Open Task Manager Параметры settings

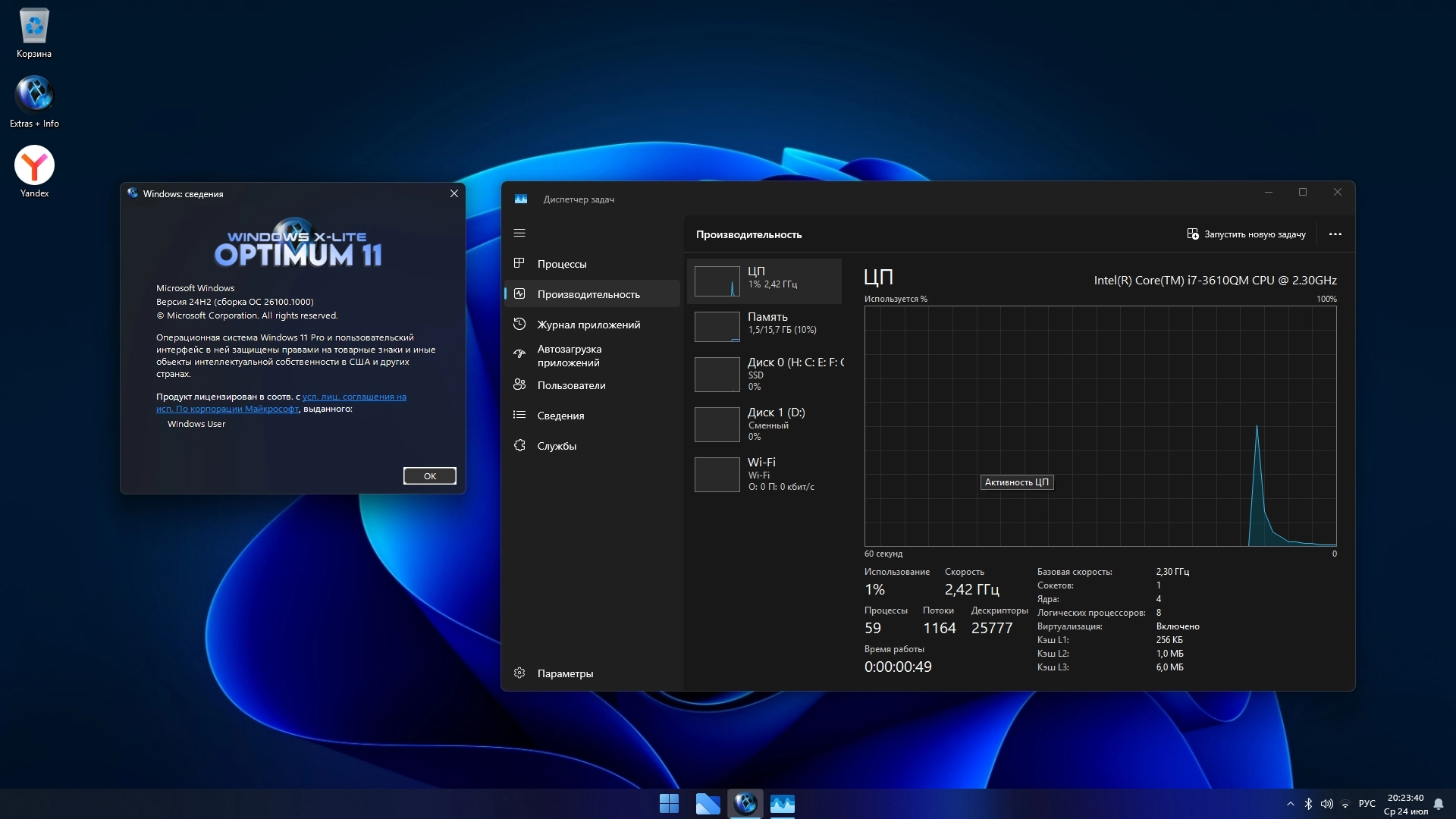565,673
